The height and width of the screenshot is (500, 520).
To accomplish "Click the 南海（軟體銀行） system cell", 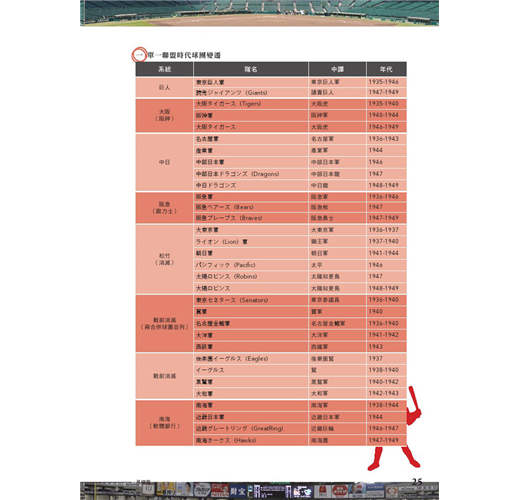I will coord(164,423).
